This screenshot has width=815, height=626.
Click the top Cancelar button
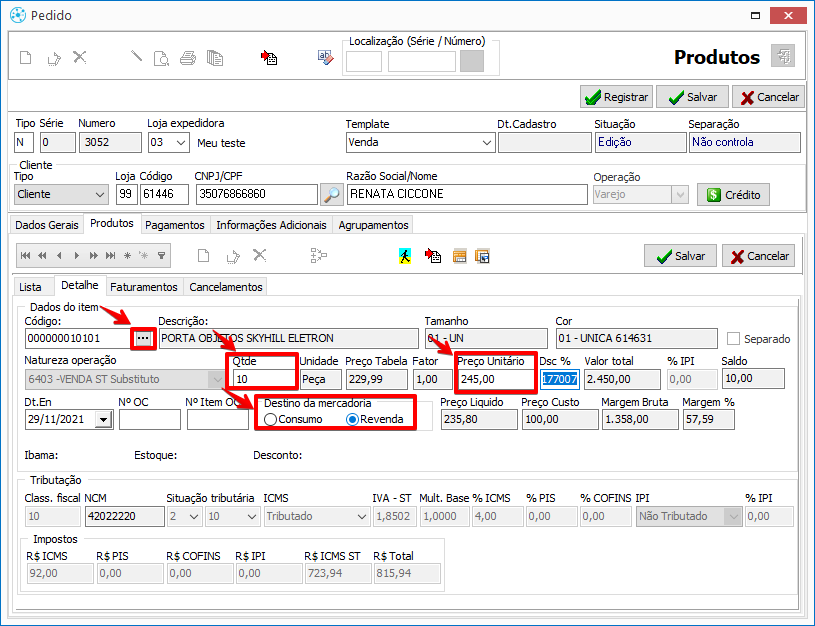click(x=769, y=97)
